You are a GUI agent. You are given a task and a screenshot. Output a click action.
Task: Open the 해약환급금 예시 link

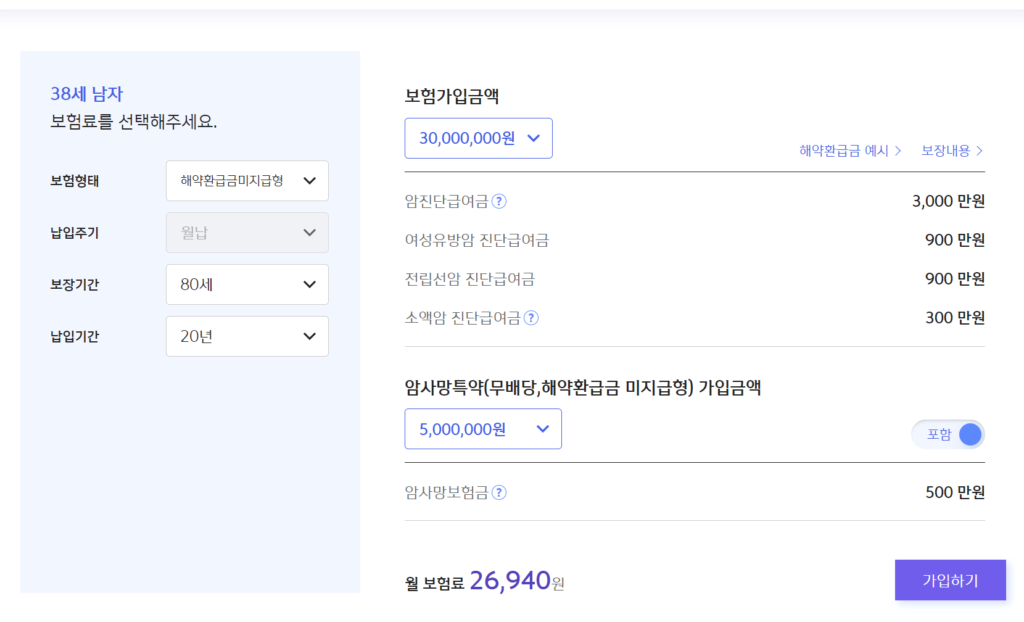(x=850, y=151)
